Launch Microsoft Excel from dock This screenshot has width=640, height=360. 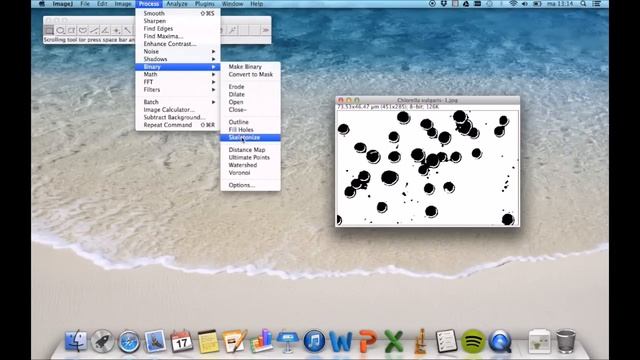pyautogui.click(x=393, y=341)
